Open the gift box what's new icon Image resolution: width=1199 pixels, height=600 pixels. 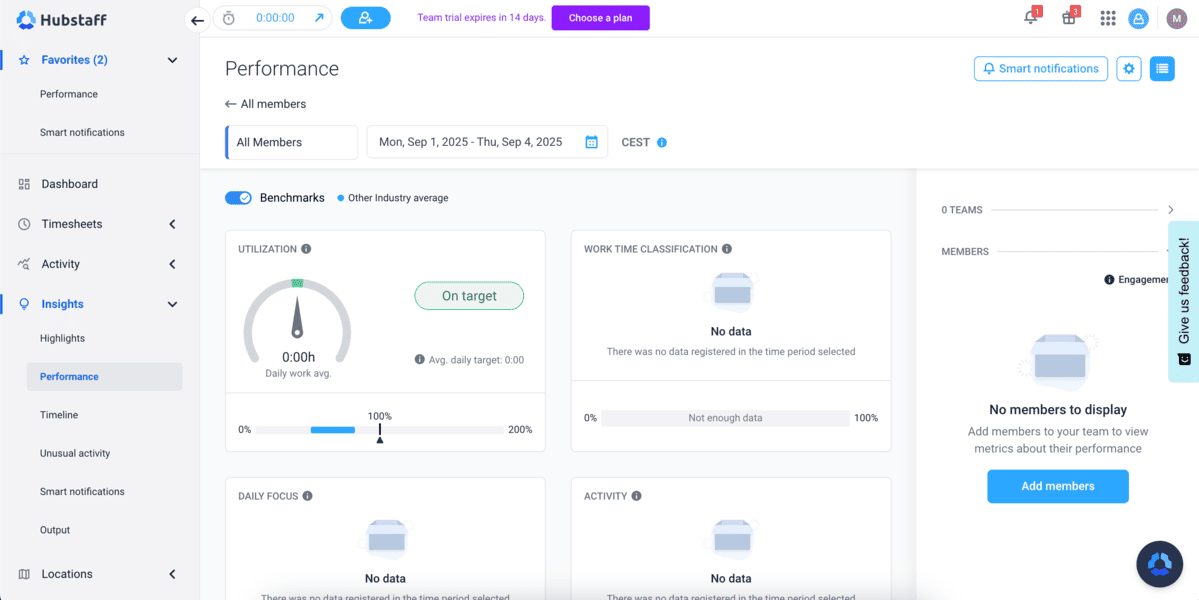coord(1068,18)
